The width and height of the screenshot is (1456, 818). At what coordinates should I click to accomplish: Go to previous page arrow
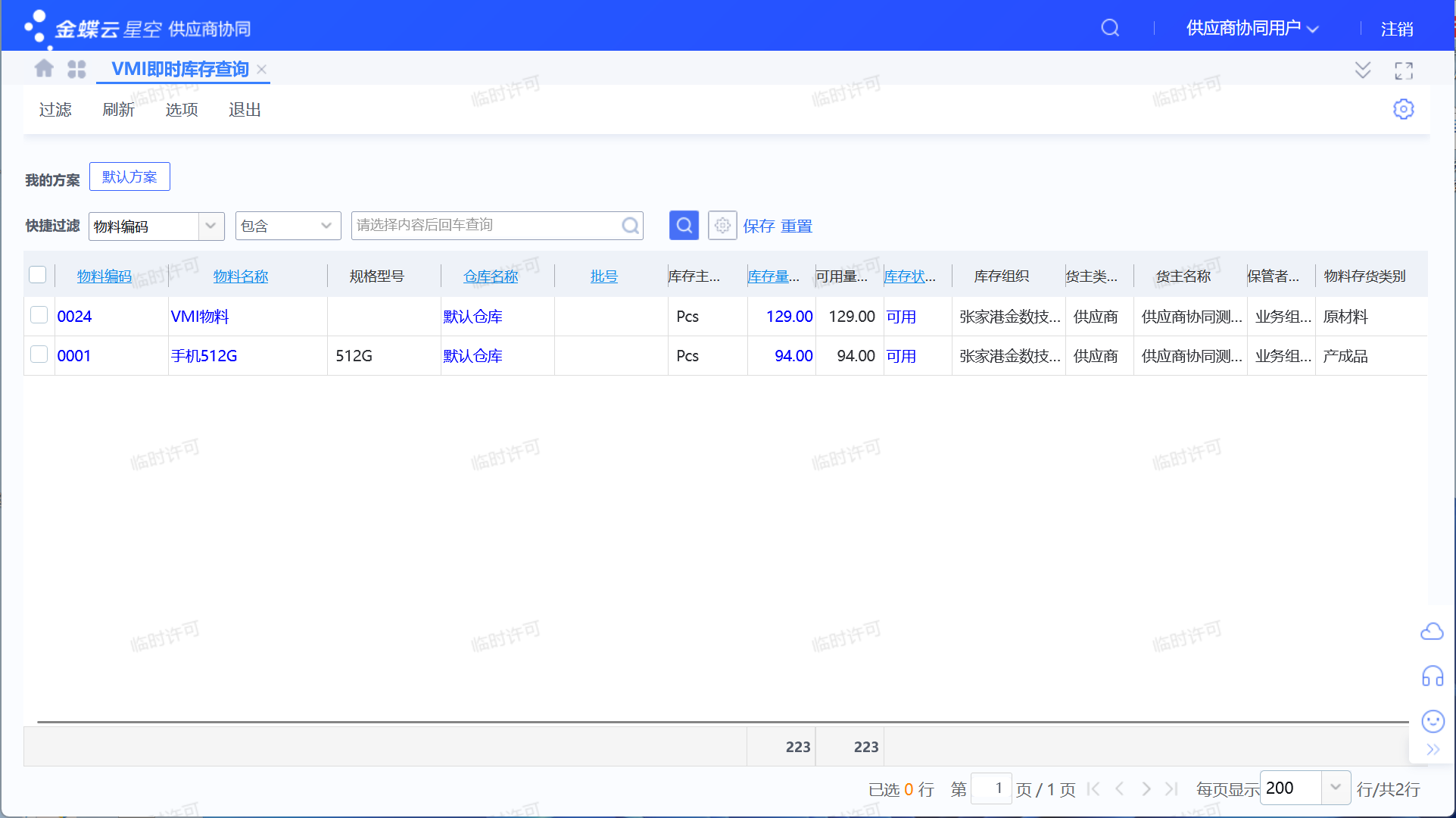[1120, 789]
